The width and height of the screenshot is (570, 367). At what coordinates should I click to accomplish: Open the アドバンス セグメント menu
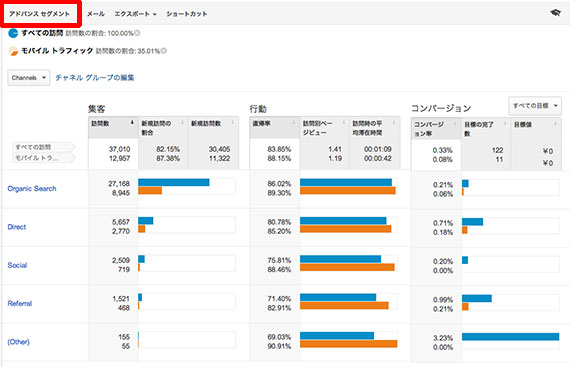(x=40, y=14)
